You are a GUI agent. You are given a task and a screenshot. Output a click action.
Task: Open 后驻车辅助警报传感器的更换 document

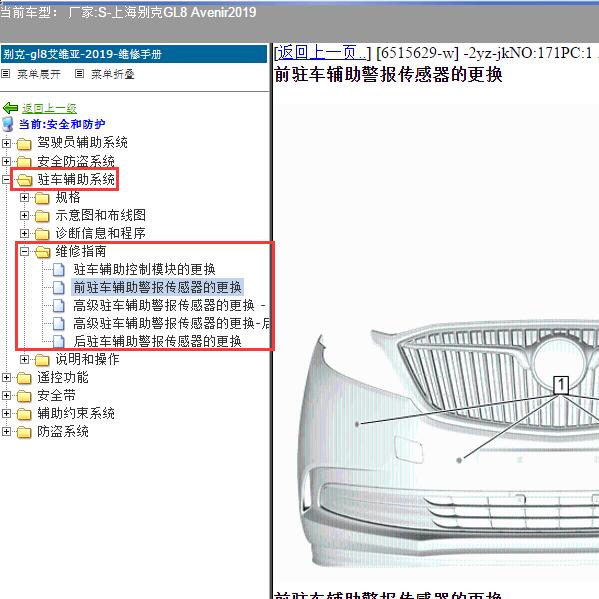157,341
